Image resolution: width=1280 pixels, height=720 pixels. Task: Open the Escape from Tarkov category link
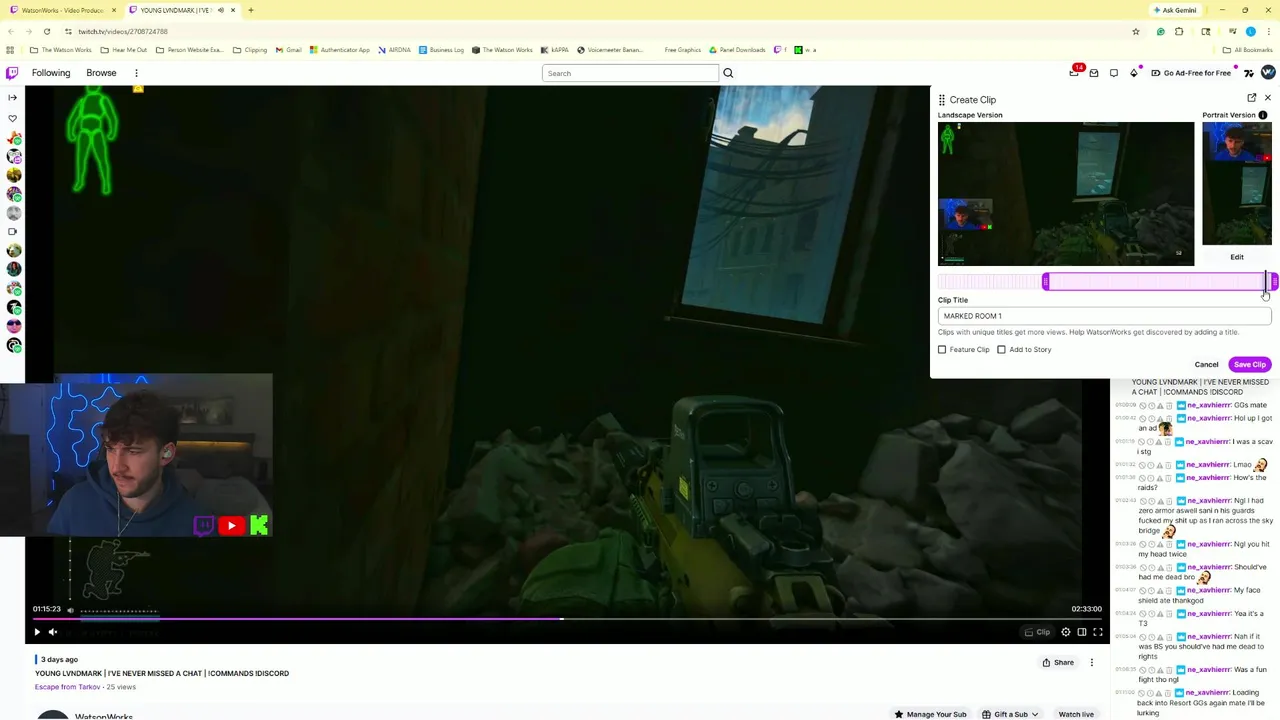(x=68, y=687)
